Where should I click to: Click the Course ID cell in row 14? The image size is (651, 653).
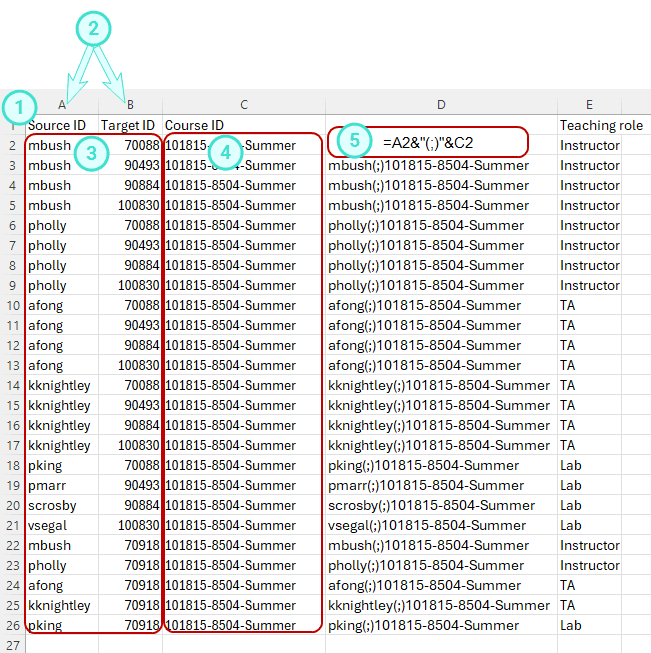click(244, 385)
